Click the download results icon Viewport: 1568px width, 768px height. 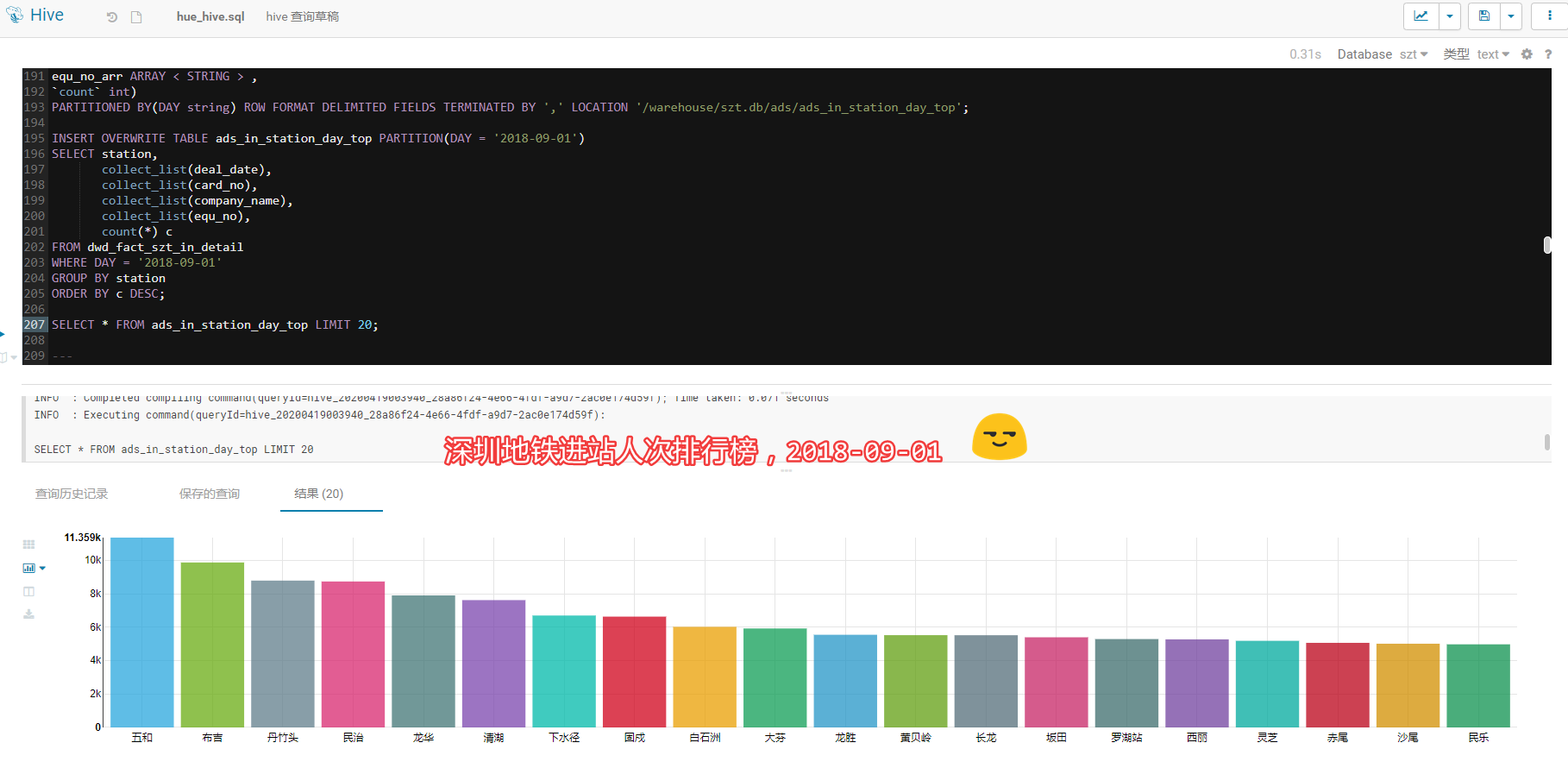(28, 614)
